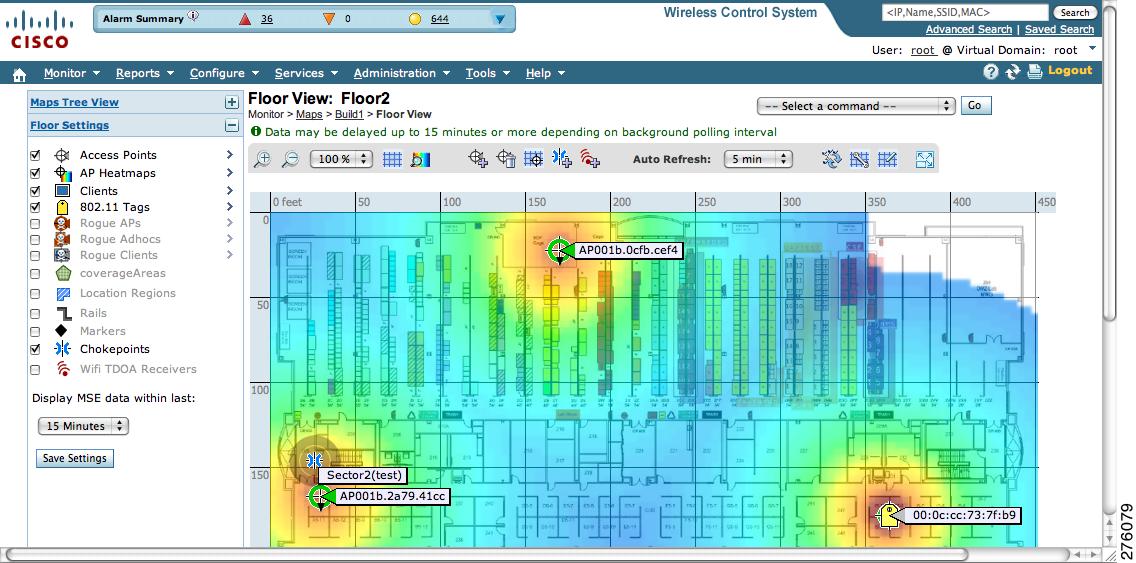This screenshot has height=563, width=1136.
Task: Expand the AP Heatmaps settings arrow
Action: pos(230,173)
